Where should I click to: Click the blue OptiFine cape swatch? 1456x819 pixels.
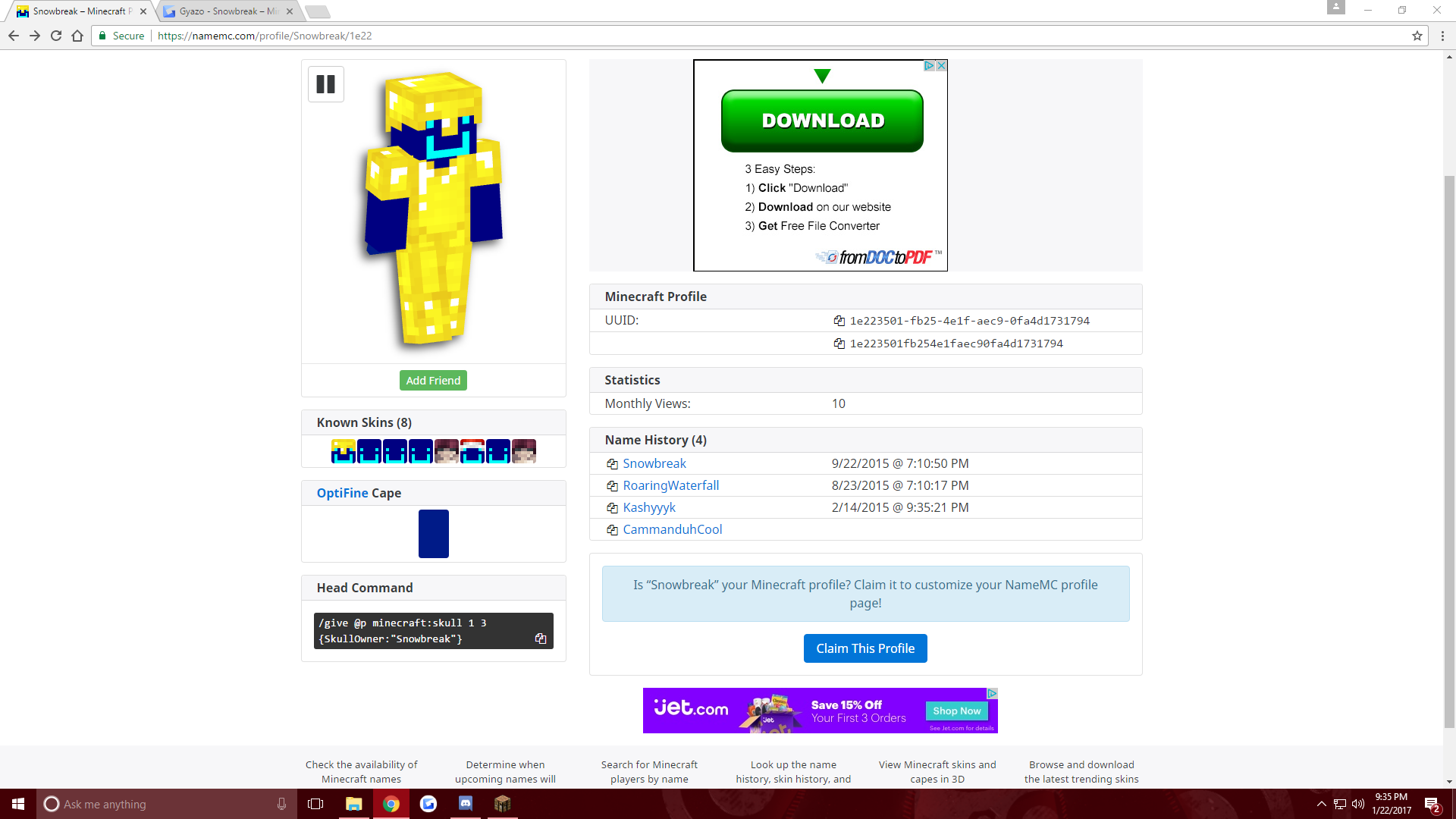(433, 534)
